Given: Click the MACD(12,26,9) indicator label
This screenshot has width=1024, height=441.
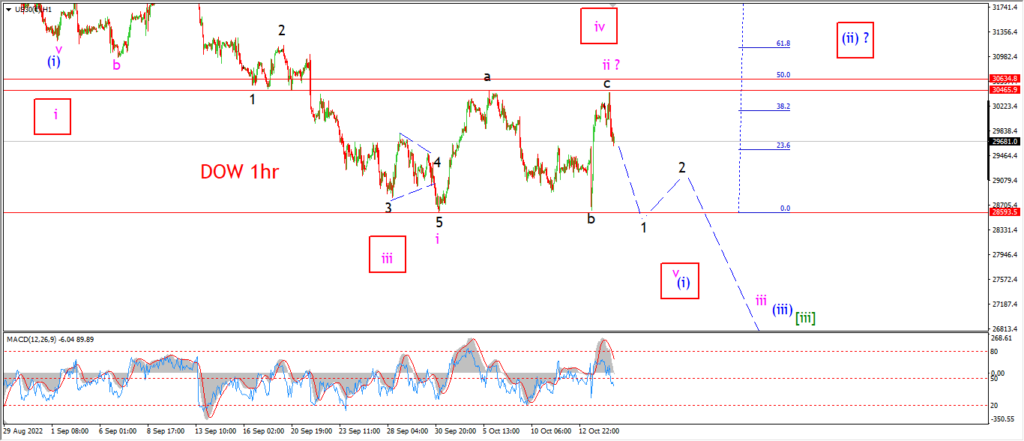Looking at the screenshot, I should 27,339.
